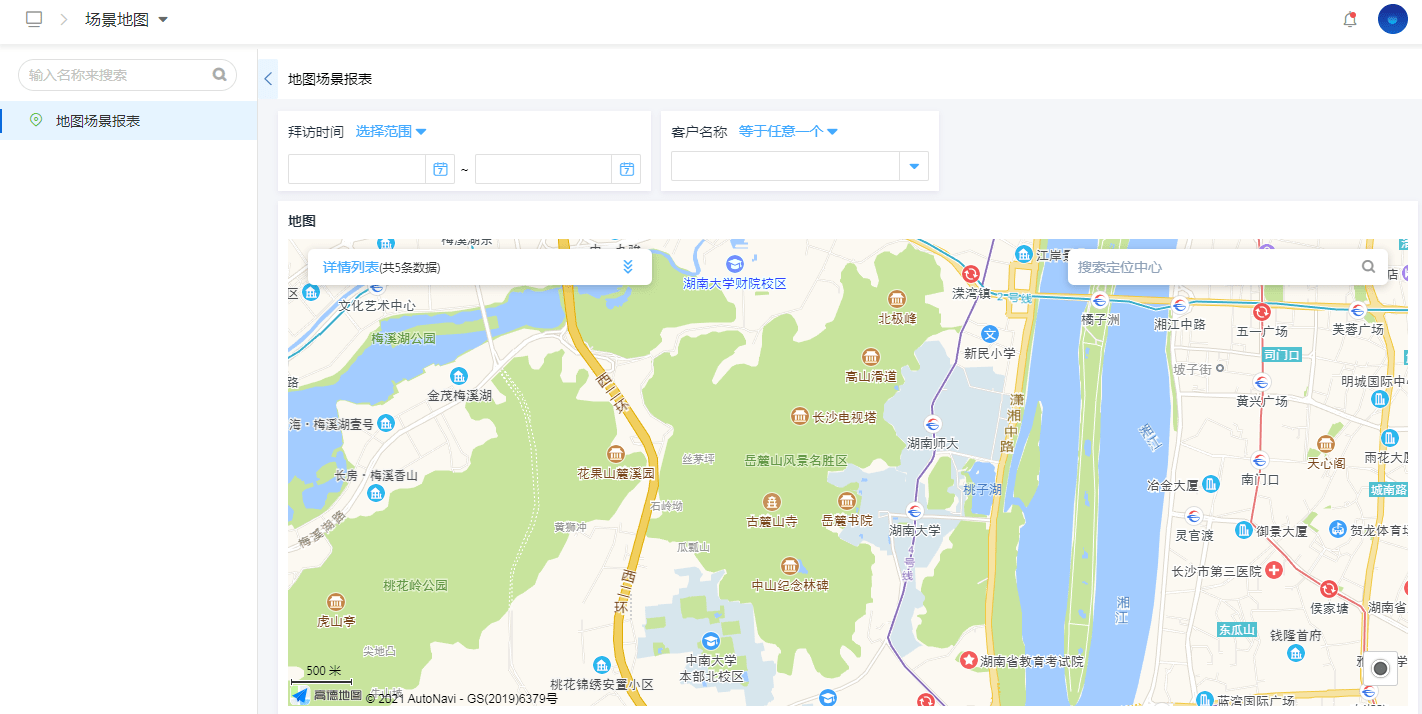Click the map location search magnifier

pos(1369,267)
